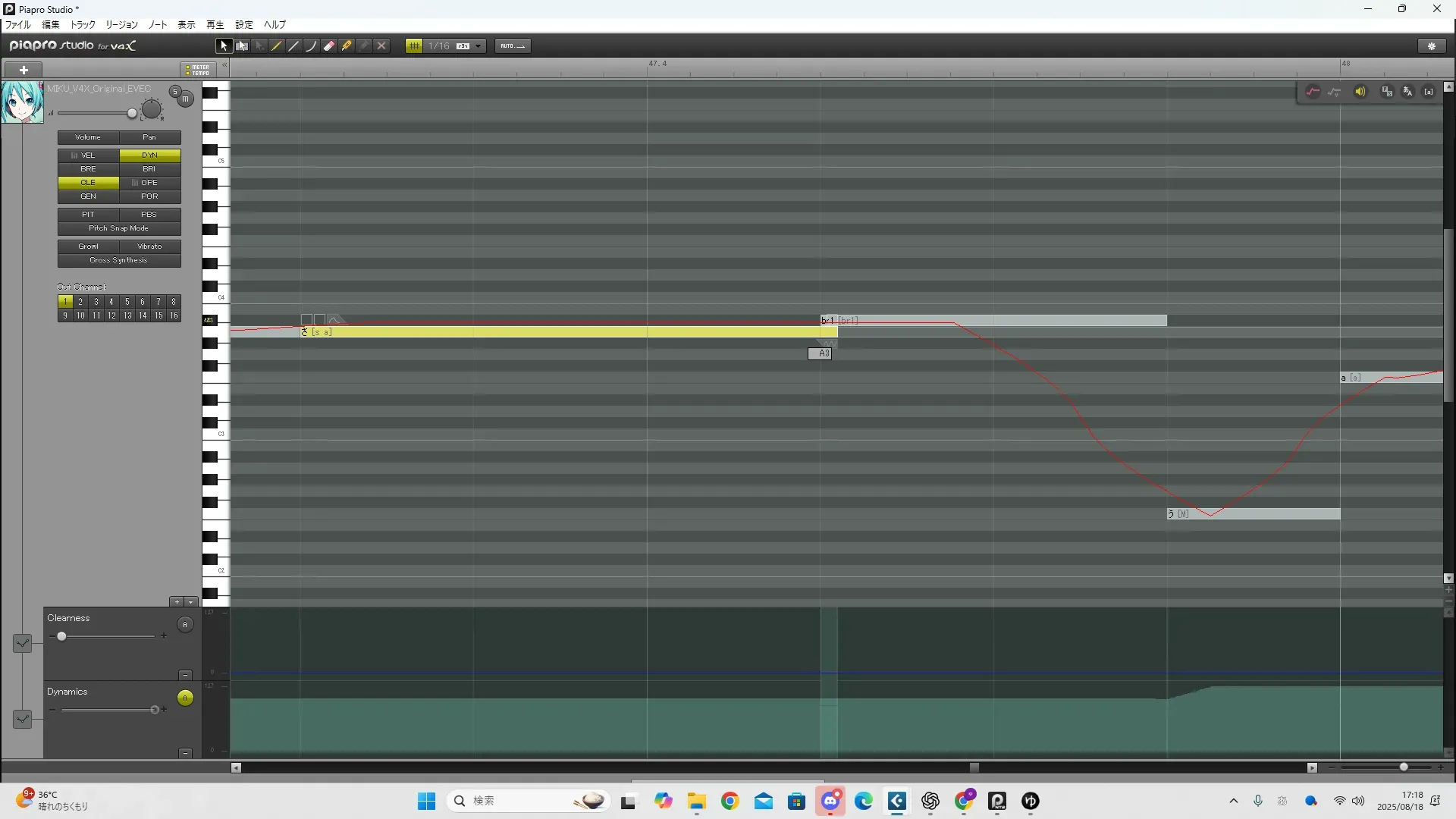Image resolution: width=1456 pixels, height=819 pixels.
Task: Select the yellow pencil draw tool
Action: 277,46
